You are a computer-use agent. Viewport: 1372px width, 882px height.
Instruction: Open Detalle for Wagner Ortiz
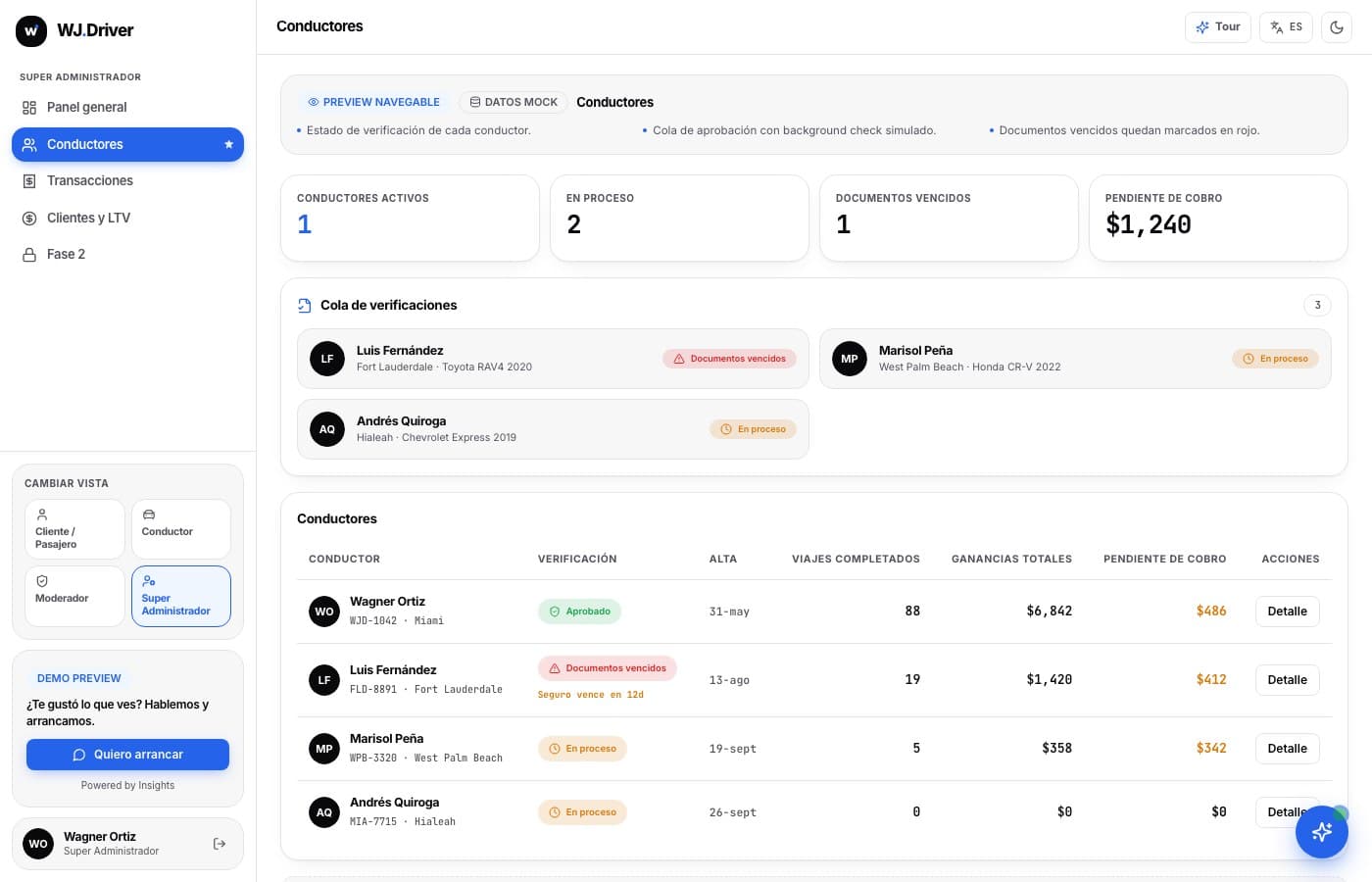tap(1287, 612)
